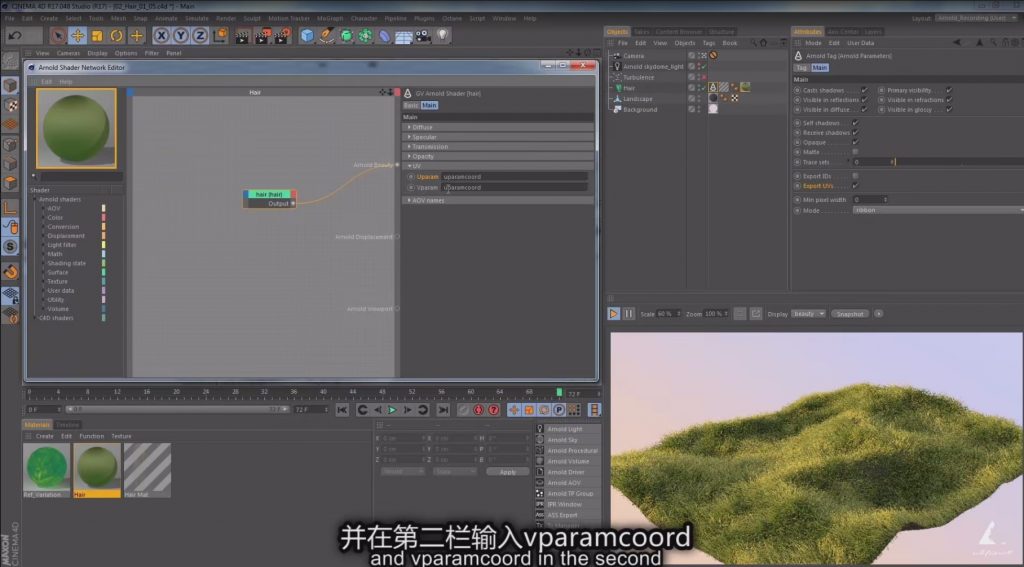
Task: Add a Light bulb object
Action: point(443,36)
